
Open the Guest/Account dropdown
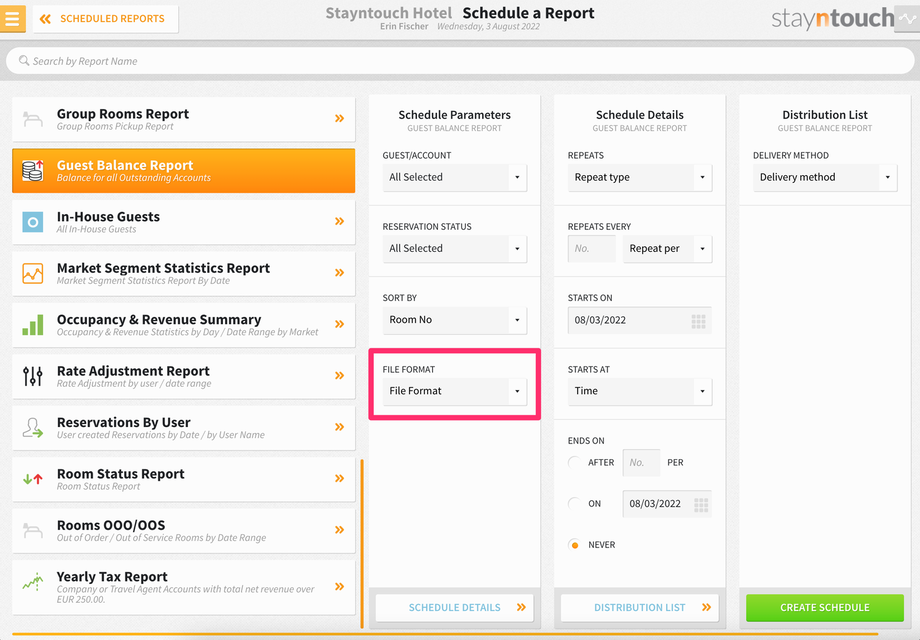click(x=454, y=177)
